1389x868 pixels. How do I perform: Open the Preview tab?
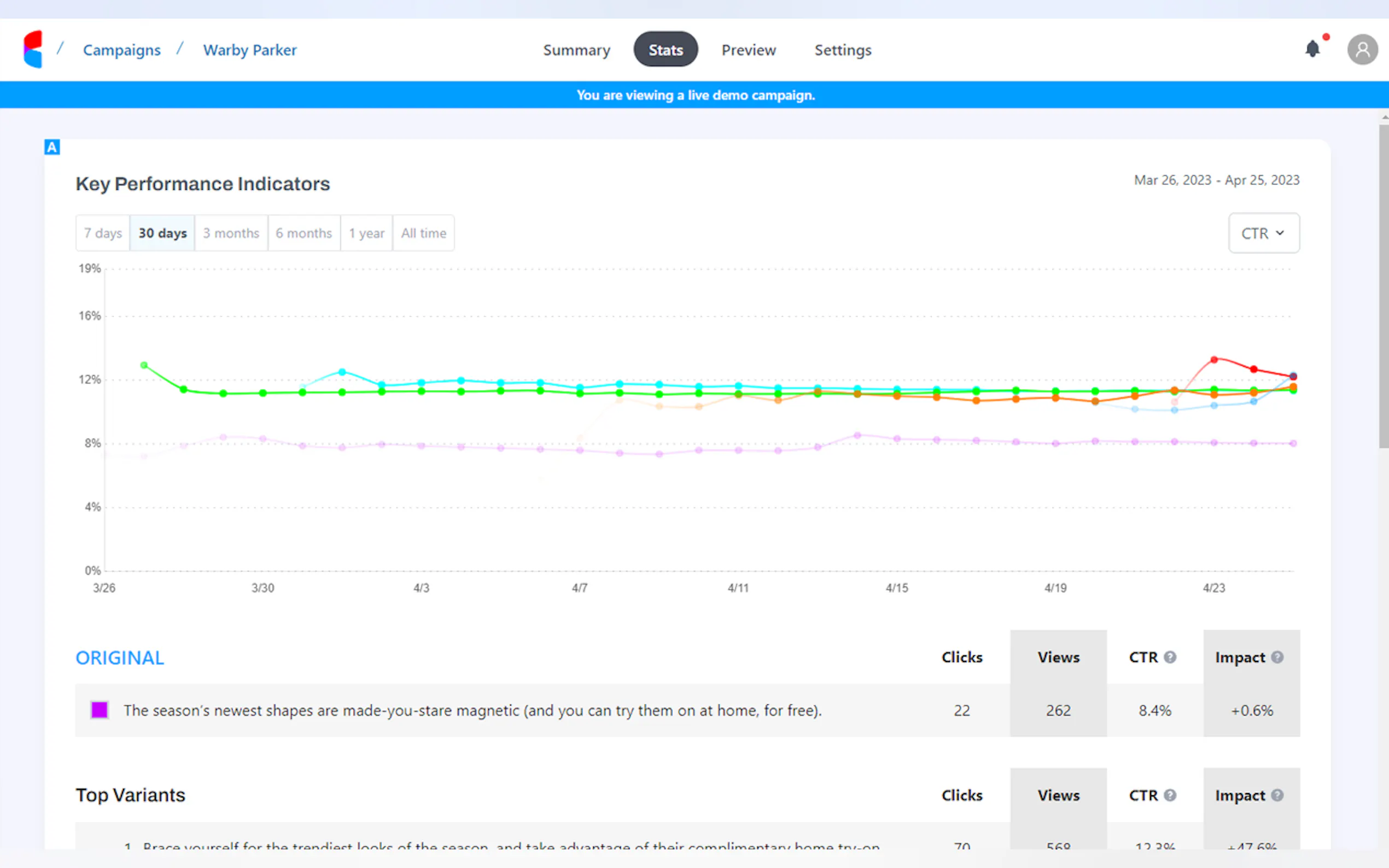click(749, 50)
